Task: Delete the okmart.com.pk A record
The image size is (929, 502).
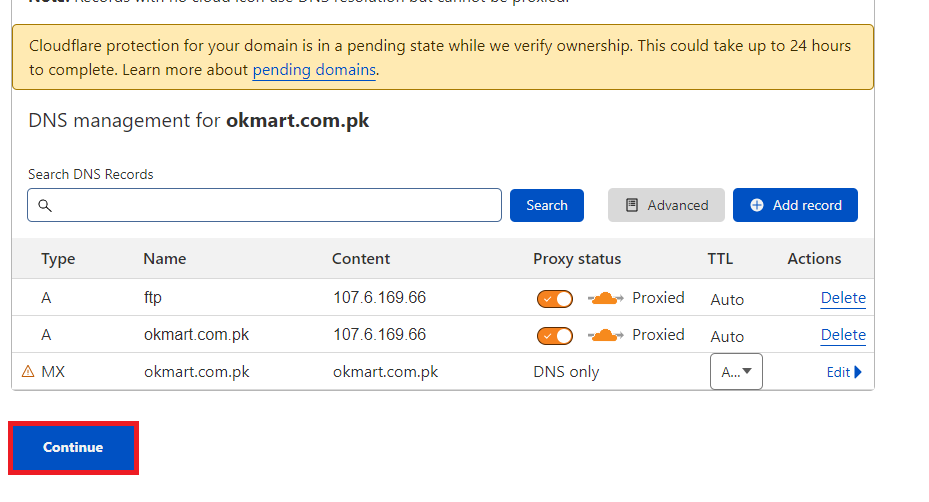Action: pos(843,335)
